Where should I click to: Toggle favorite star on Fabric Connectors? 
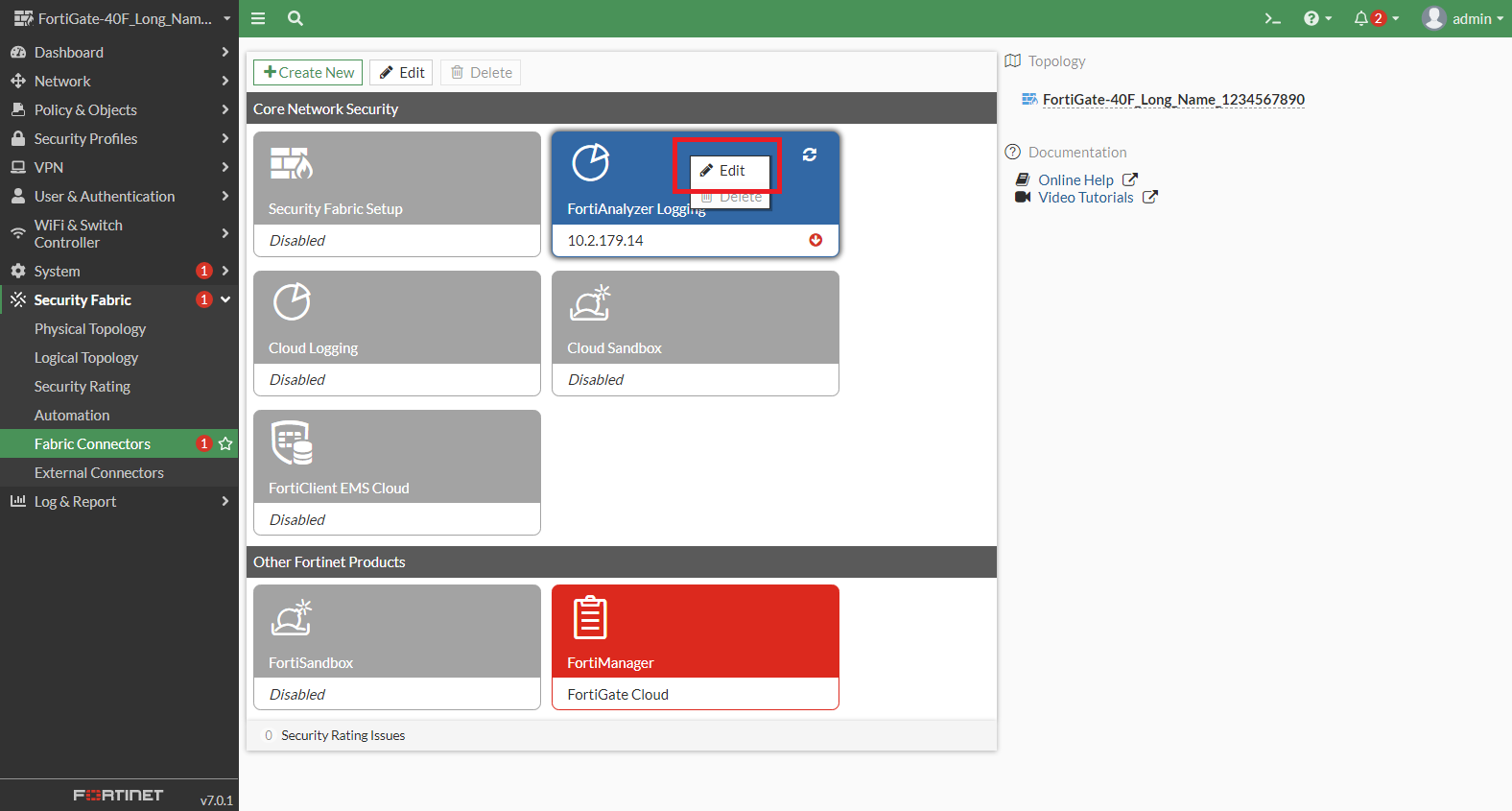click(x=225, y=443)
